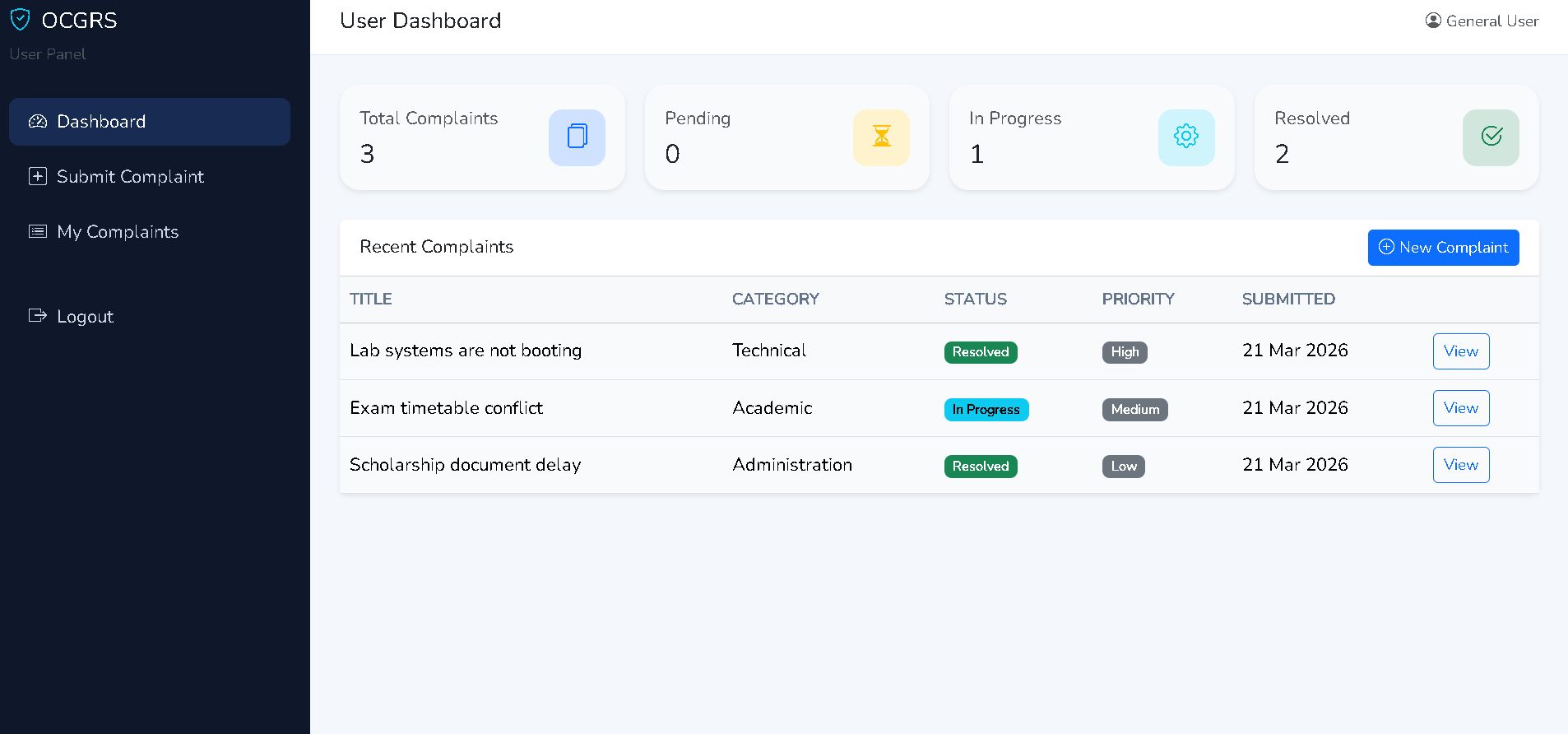The height and width of the screenshot is (734, 1568).
Task: Open My Complaints in sidebar
Action: pyautogui.click(x=150, y=232)
